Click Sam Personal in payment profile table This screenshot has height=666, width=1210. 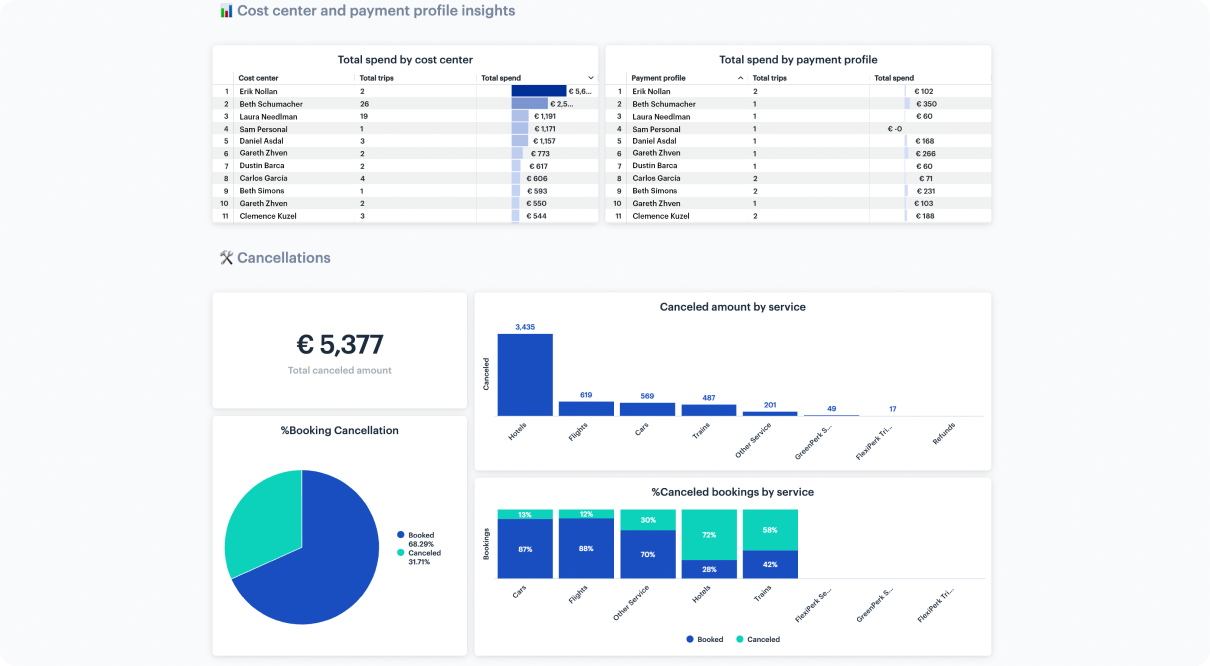[x=656, y=129]
